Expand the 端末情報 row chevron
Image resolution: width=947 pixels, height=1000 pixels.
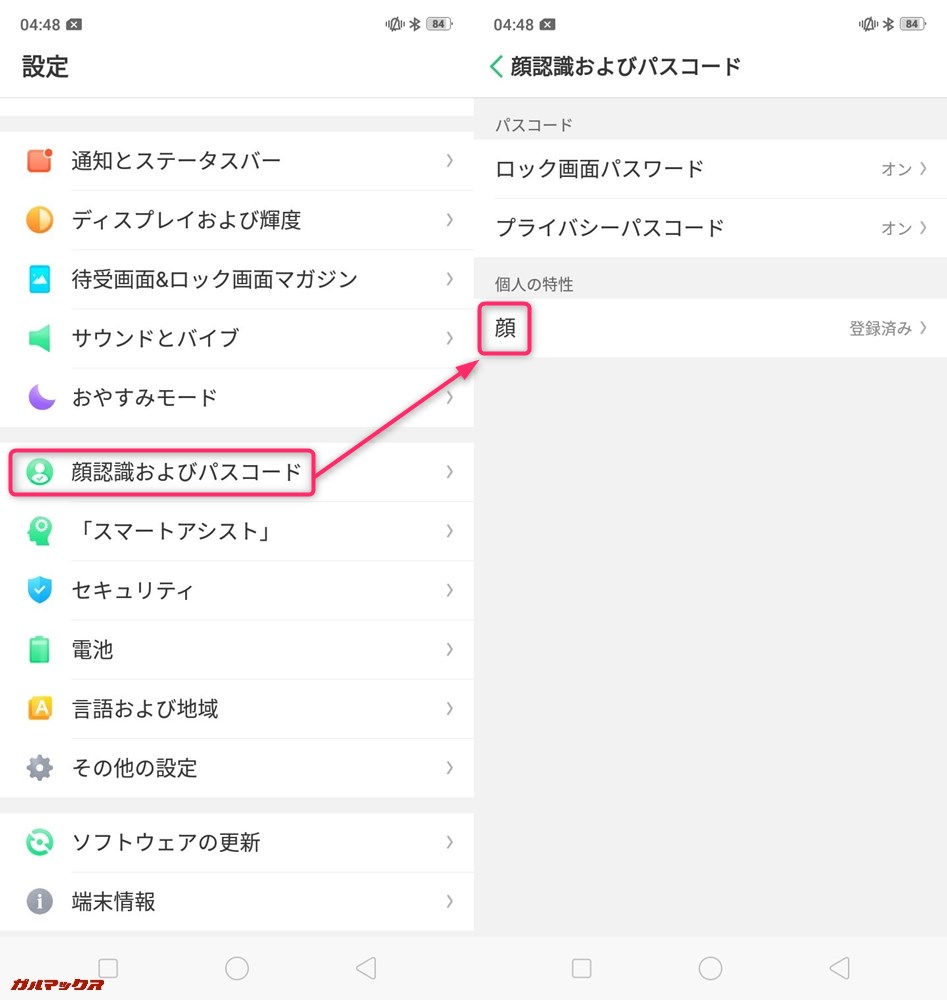[x=450, y=902]
